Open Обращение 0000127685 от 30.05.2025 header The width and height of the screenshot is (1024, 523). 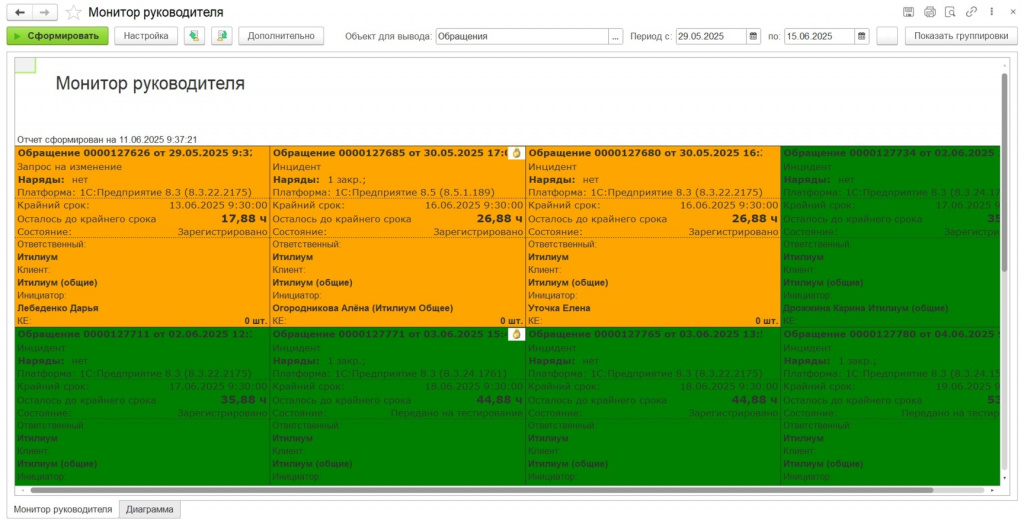tap(389, 153)
